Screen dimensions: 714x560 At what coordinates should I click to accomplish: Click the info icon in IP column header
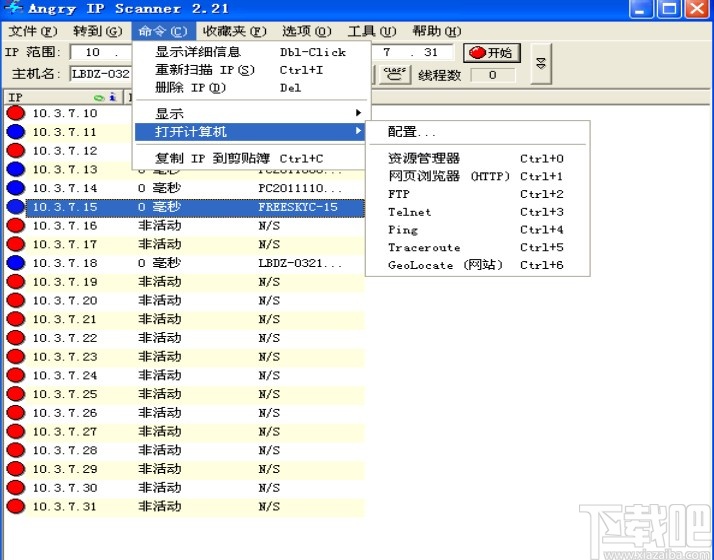(x=113, y=98)
